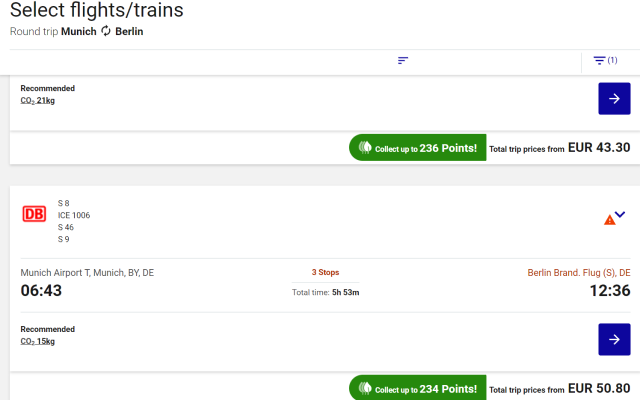Viewport: 640px width, 400px height.
Task: Show details for 3 Stops
Action: pos(325,272)
